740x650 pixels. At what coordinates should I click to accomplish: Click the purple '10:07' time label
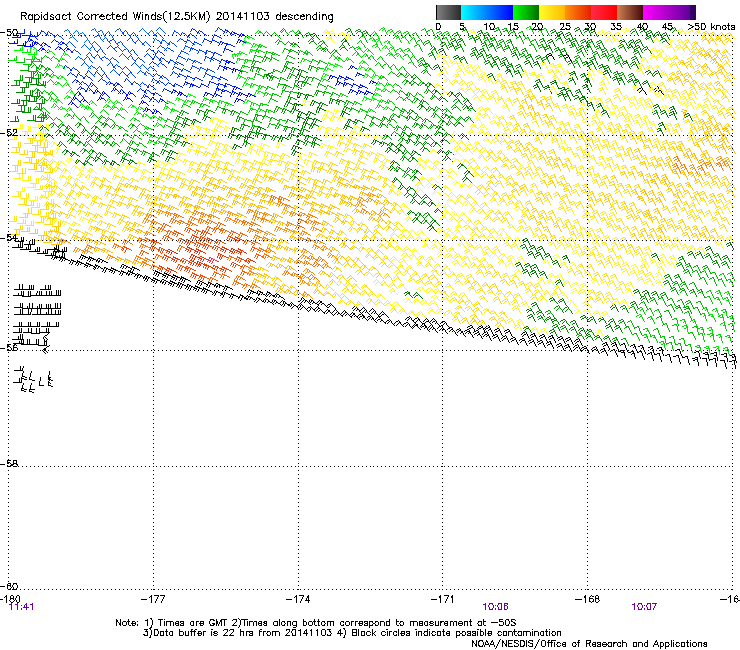coord(644,607)
